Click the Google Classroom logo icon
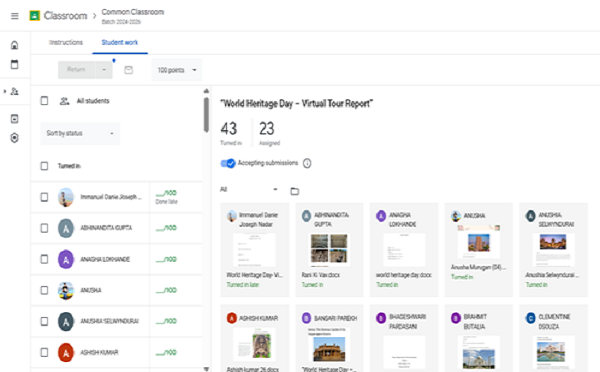 coord(35,16)
